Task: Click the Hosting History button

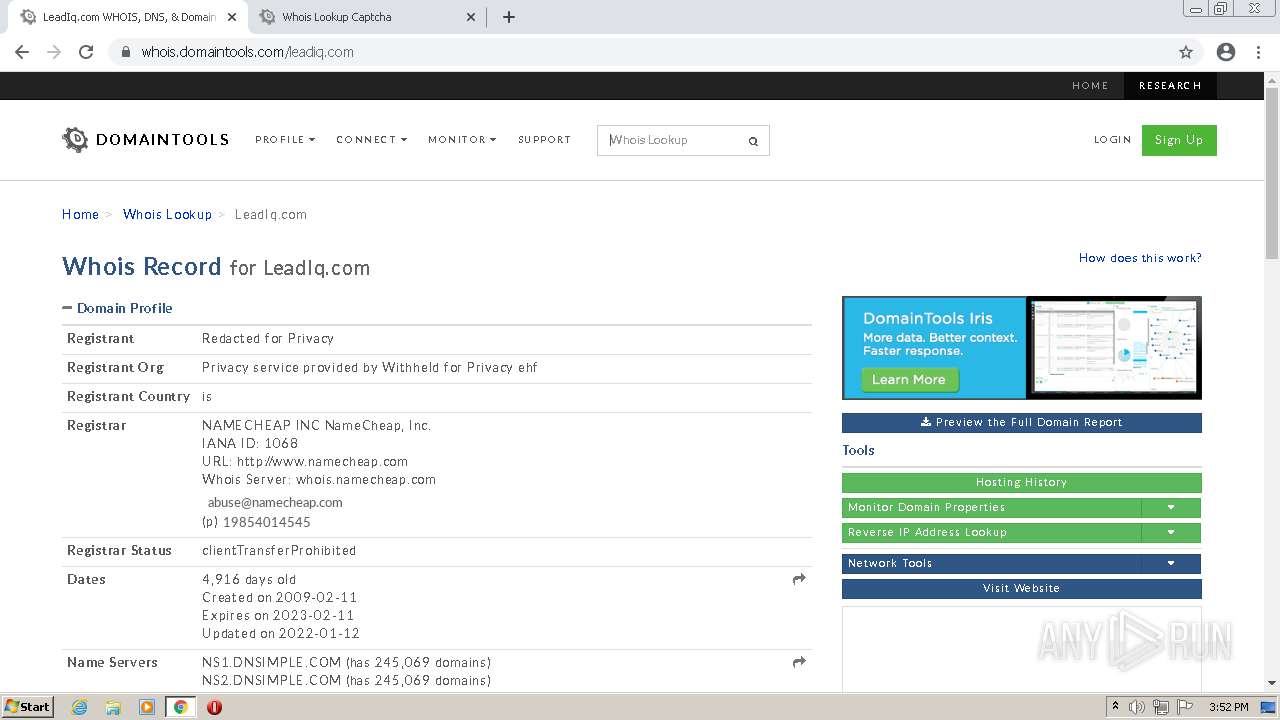Action: coord(1022,482)
